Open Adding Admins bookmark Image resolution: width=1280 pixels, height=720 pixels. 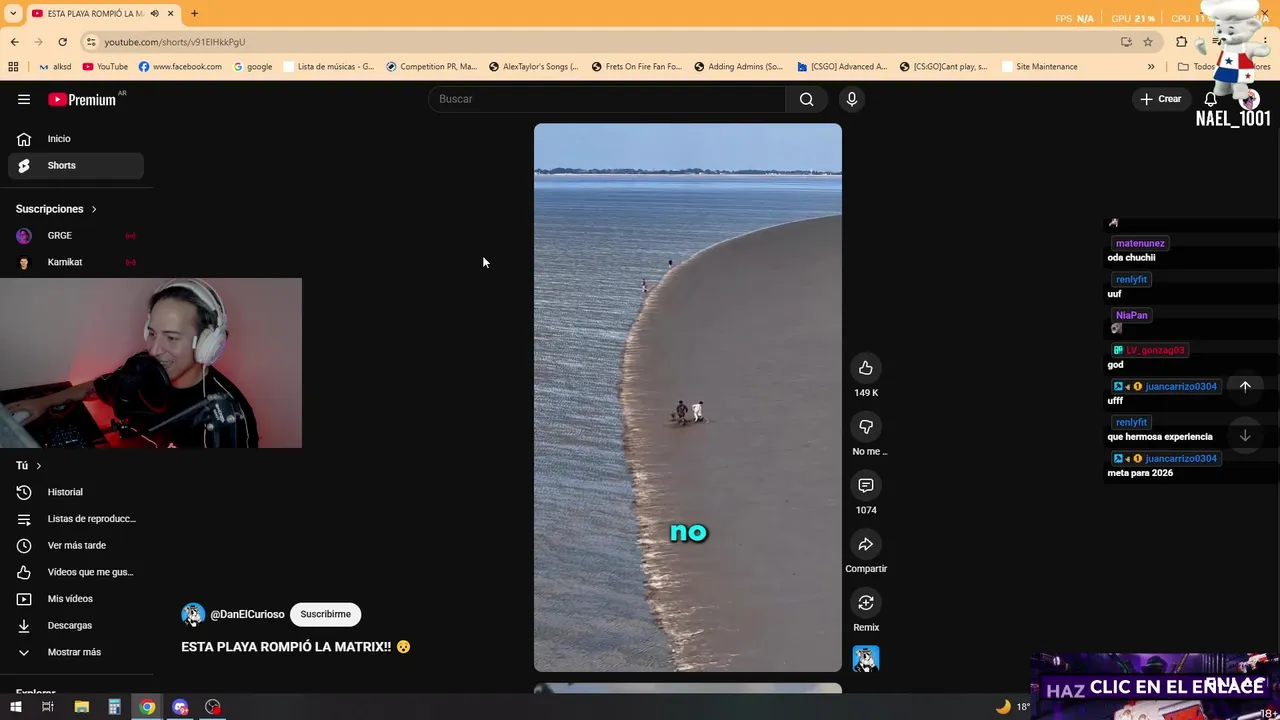pyautogui.click(x=739, y=67)
